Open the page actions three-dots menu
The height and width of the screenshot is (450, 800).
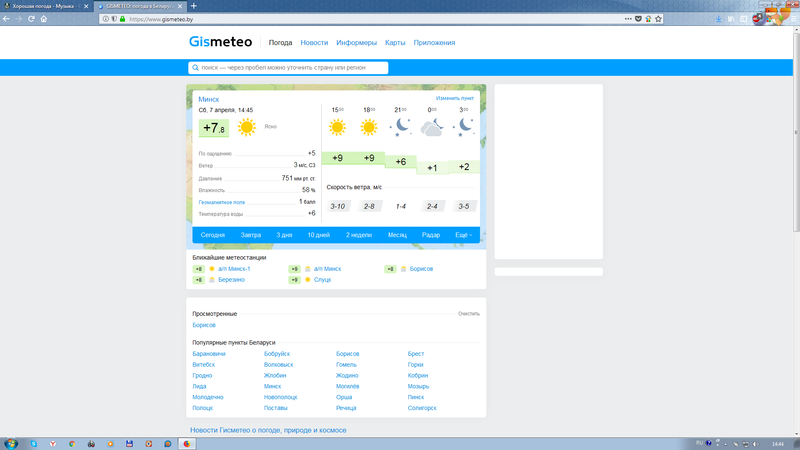tap(628, 19)
